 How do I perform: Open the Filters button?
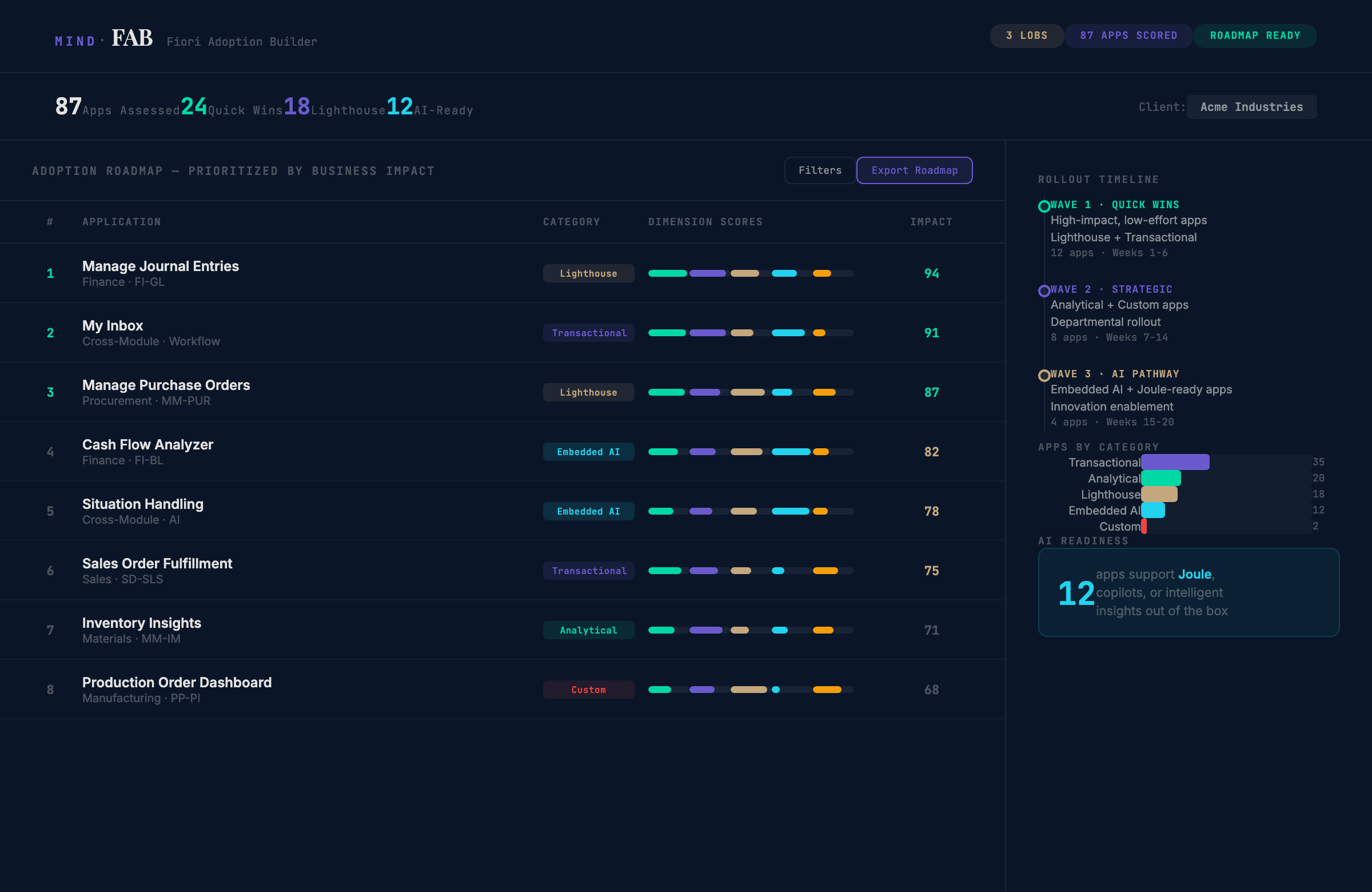(819, 170)
